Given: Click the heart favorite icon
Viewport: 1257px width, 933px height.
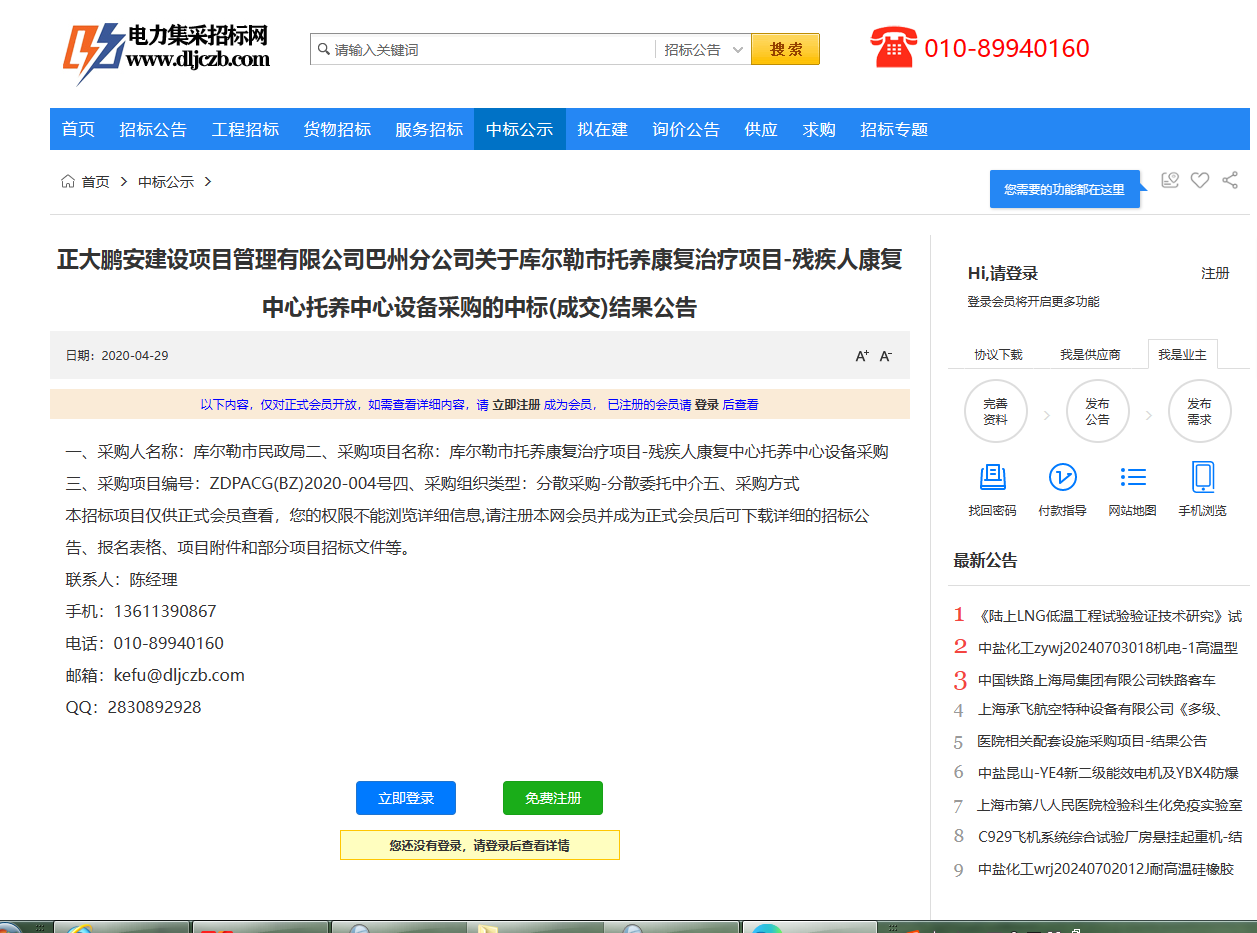Looking at the screenshot, I should point(1200,180).
